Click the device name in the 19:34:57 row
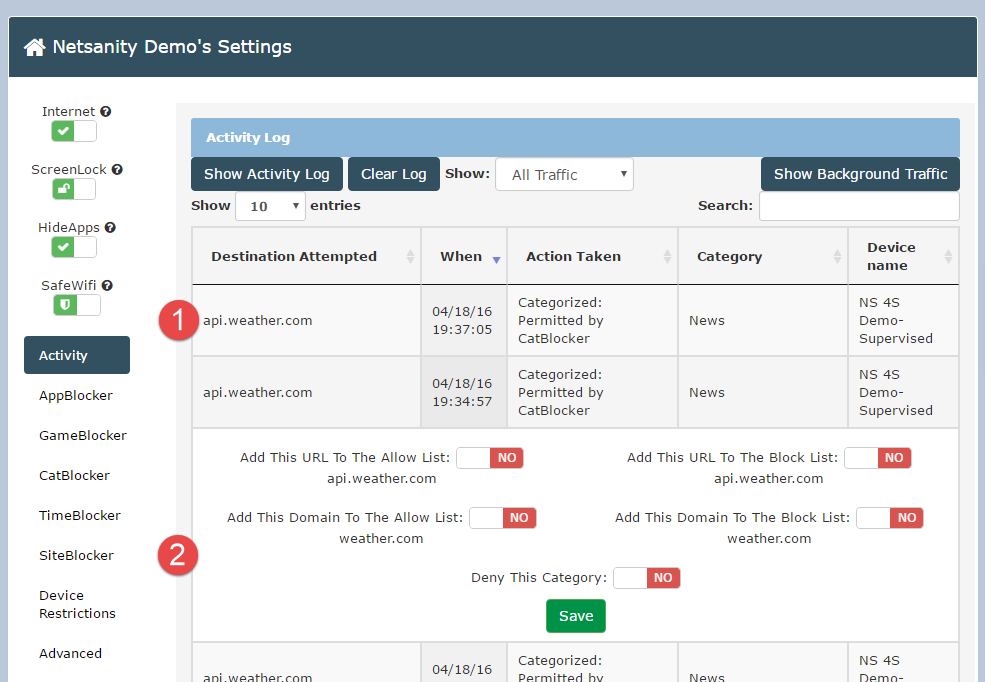The width and height of the screenshot is (985, 682). coord(896,392)
